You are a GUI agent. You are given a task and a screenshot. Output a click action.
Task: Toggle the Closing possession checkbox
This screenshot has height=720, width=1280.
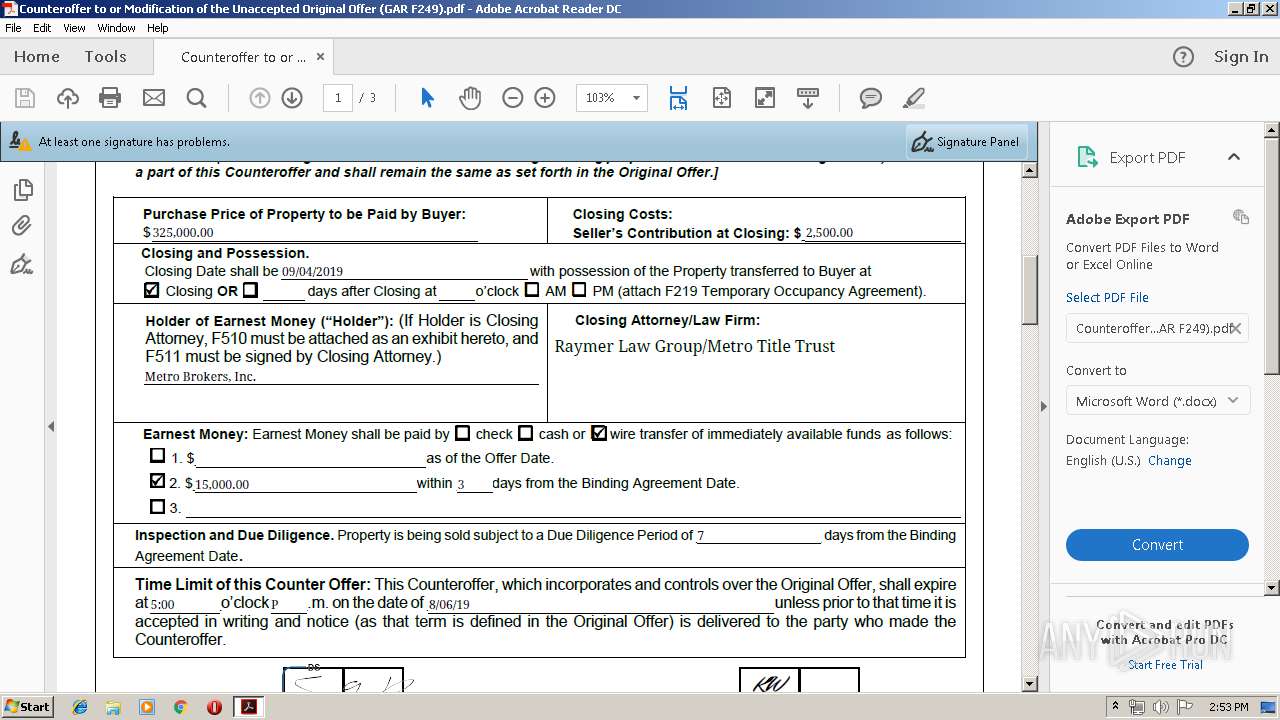(x=152, y=290)
